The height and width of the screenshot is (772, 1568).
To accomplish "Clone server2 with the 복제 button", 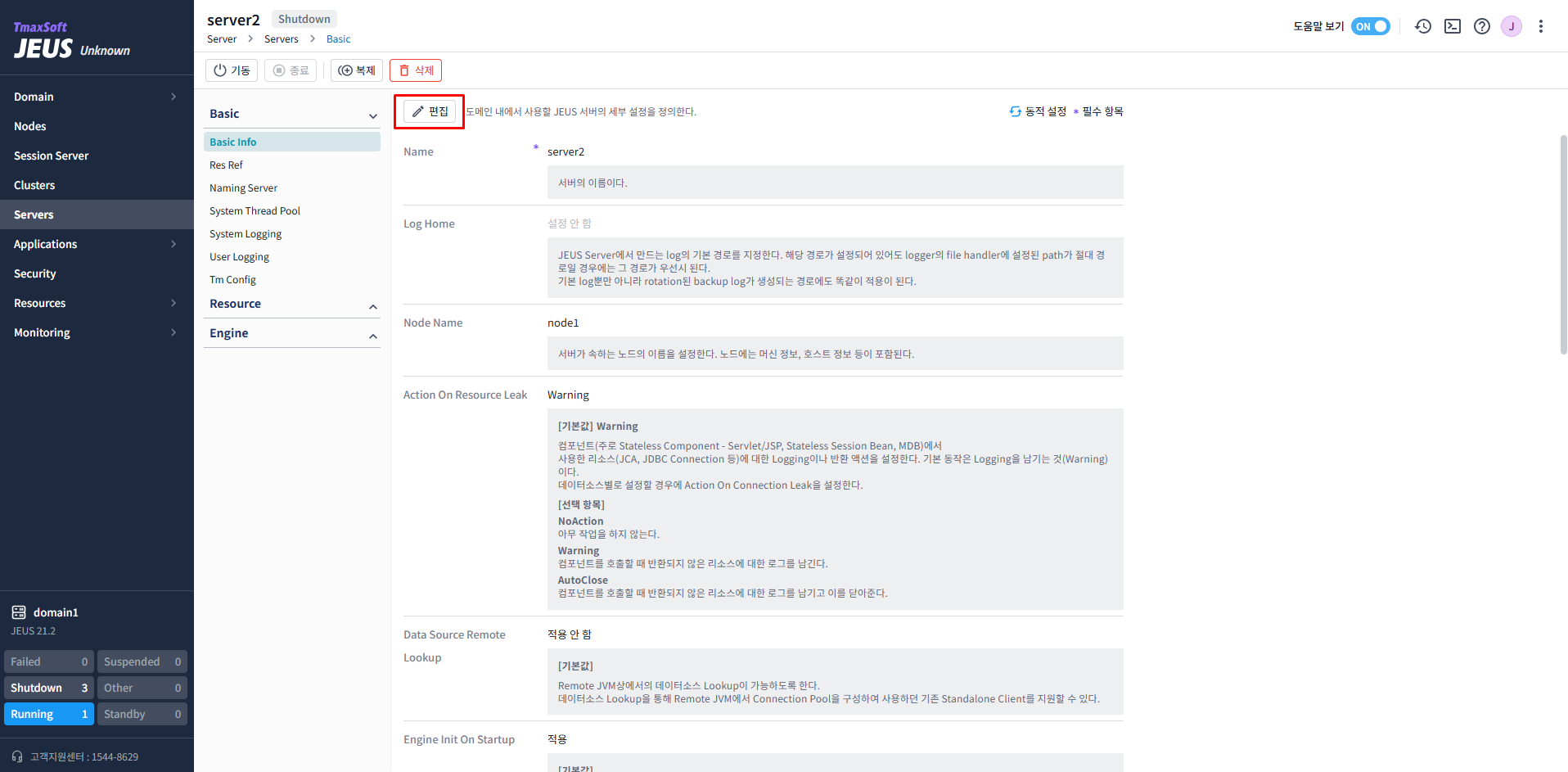I will pos(356,70).
